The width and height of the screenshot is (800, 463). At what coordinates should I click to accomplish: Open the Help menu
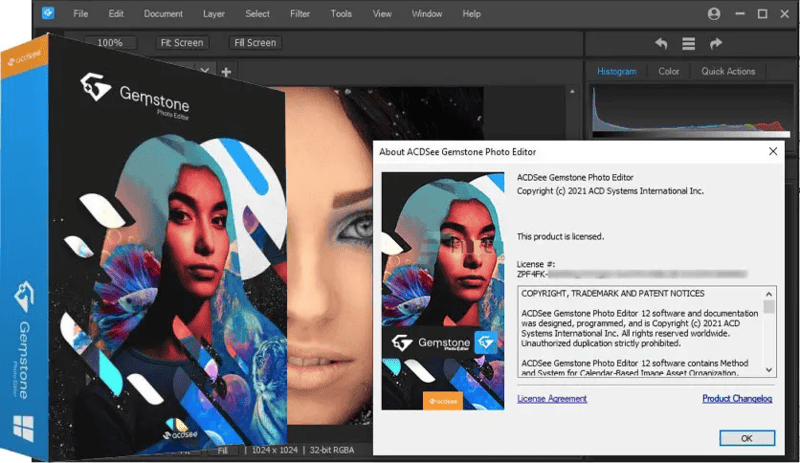coord(471,14)
